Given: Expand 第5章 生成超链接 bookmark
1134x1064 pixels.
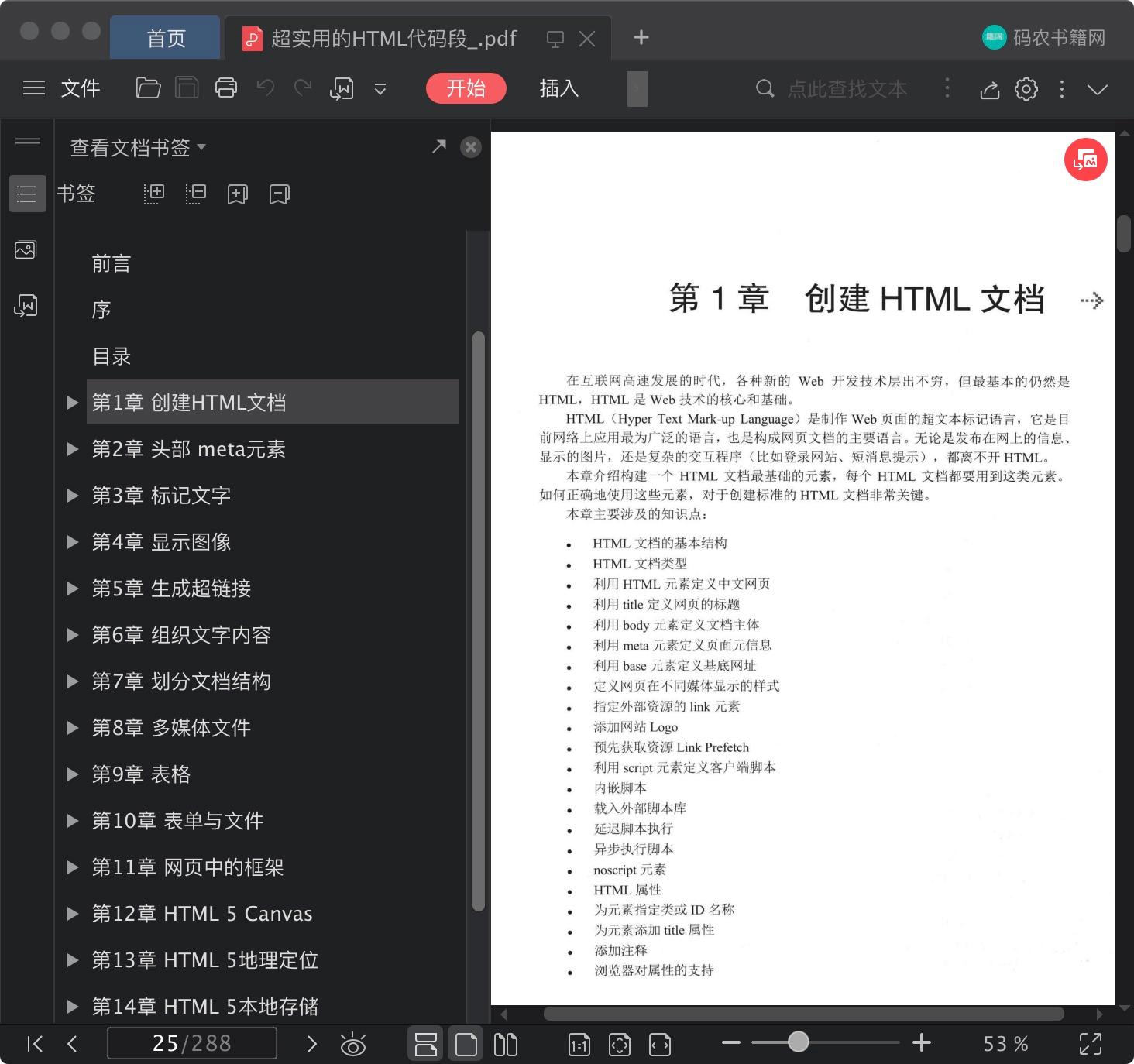Looking at the screenshot, I should 73,589.
